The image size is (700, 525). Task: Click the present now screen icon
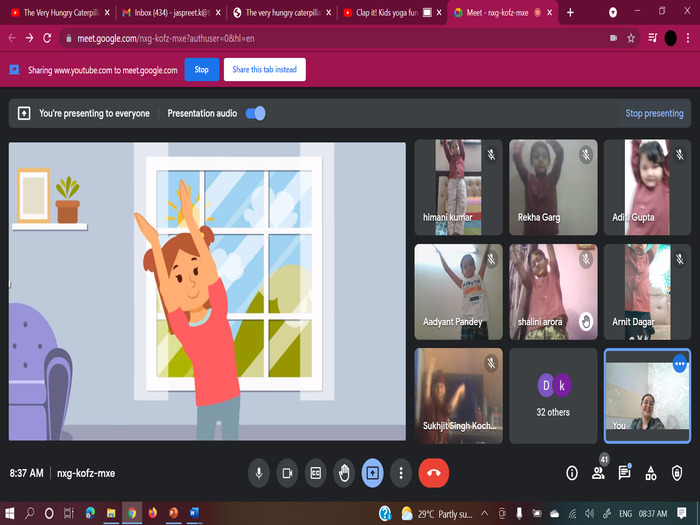click(372, 473)
